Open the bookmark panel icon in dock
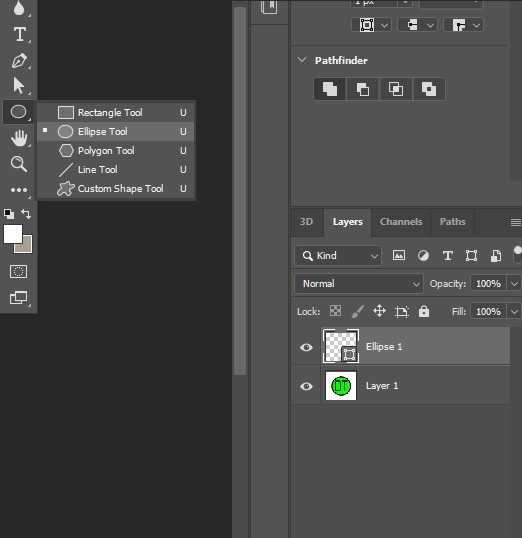522x538 pixels. click(x=269, y=7)
